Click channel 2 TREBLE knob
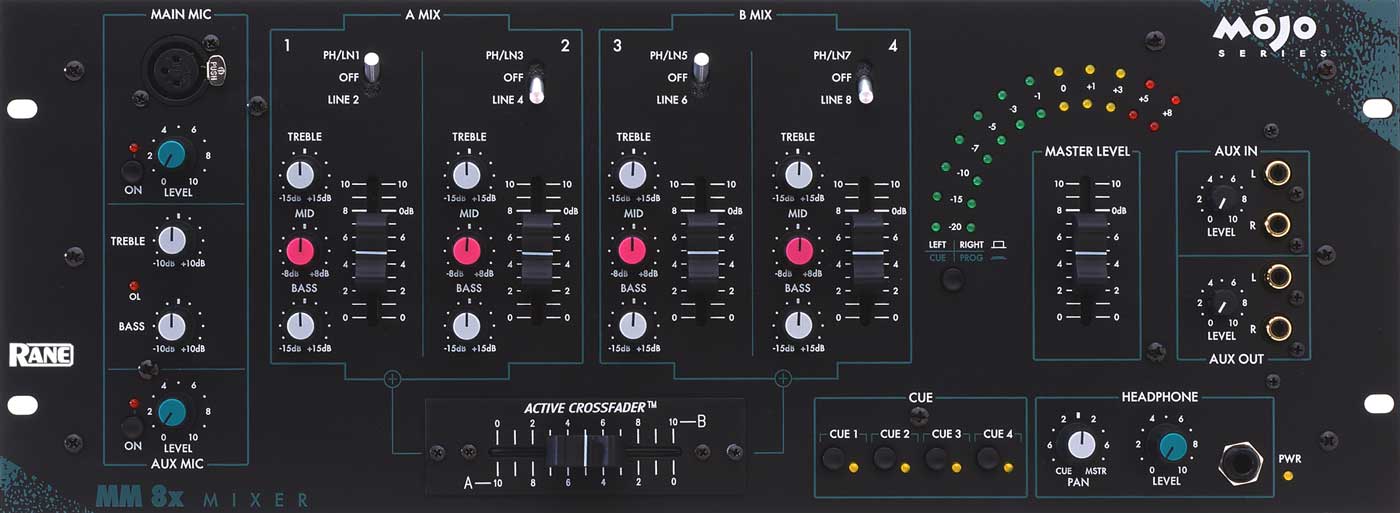Viewport: 1400px width, 513px height. coord(467,175)
